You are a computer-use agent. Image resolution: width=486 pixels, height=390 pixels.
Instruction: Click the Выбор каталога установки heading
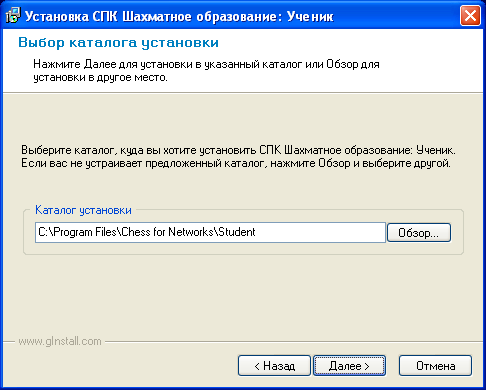[x=118, y=43]
